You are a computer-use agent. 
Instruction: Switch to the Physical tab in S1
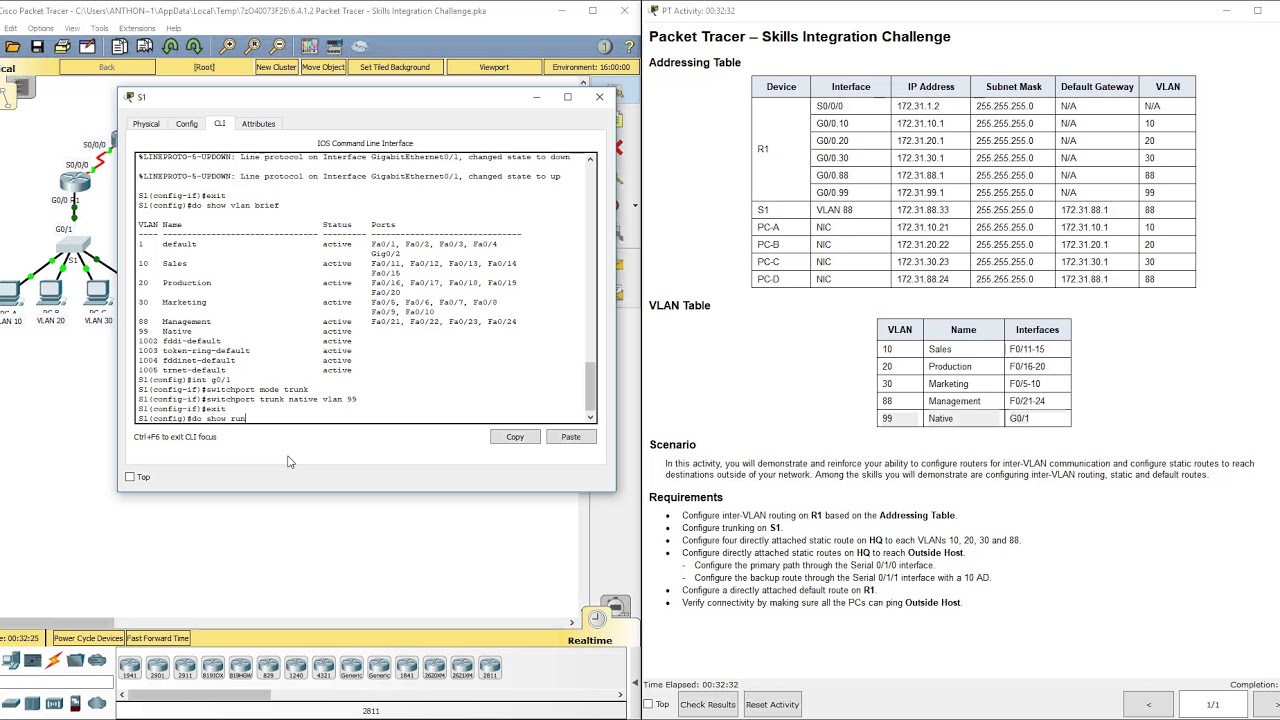click(x=146, y=124)
